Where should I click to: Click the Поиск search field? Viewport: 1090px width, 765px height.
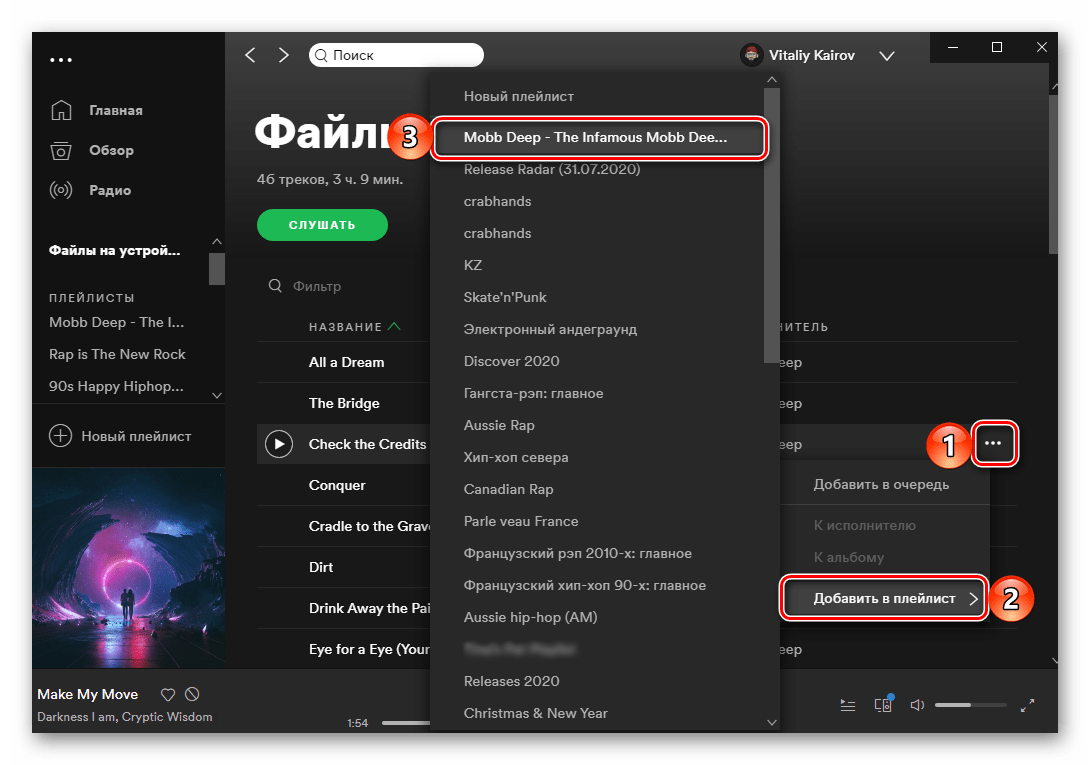click(x=396, y=55)
